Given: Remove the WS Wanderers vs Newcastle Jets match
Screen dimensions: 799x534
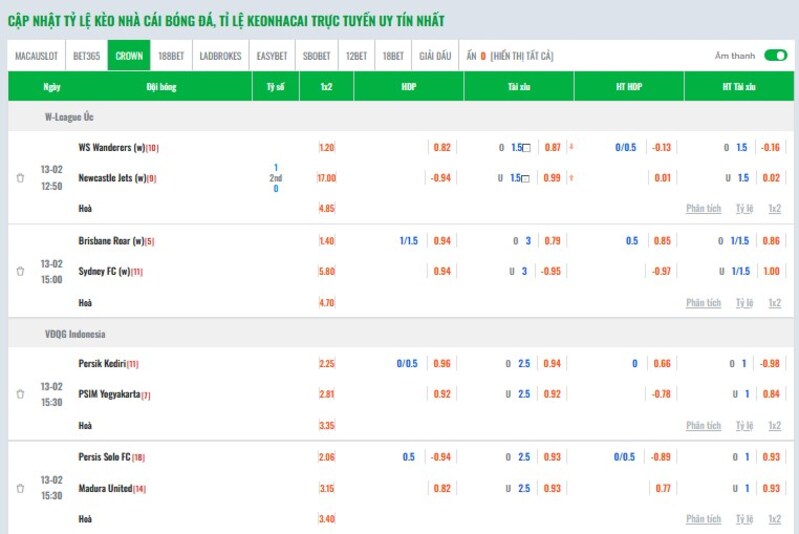Looking at the screenshot, I should [20, 178].
